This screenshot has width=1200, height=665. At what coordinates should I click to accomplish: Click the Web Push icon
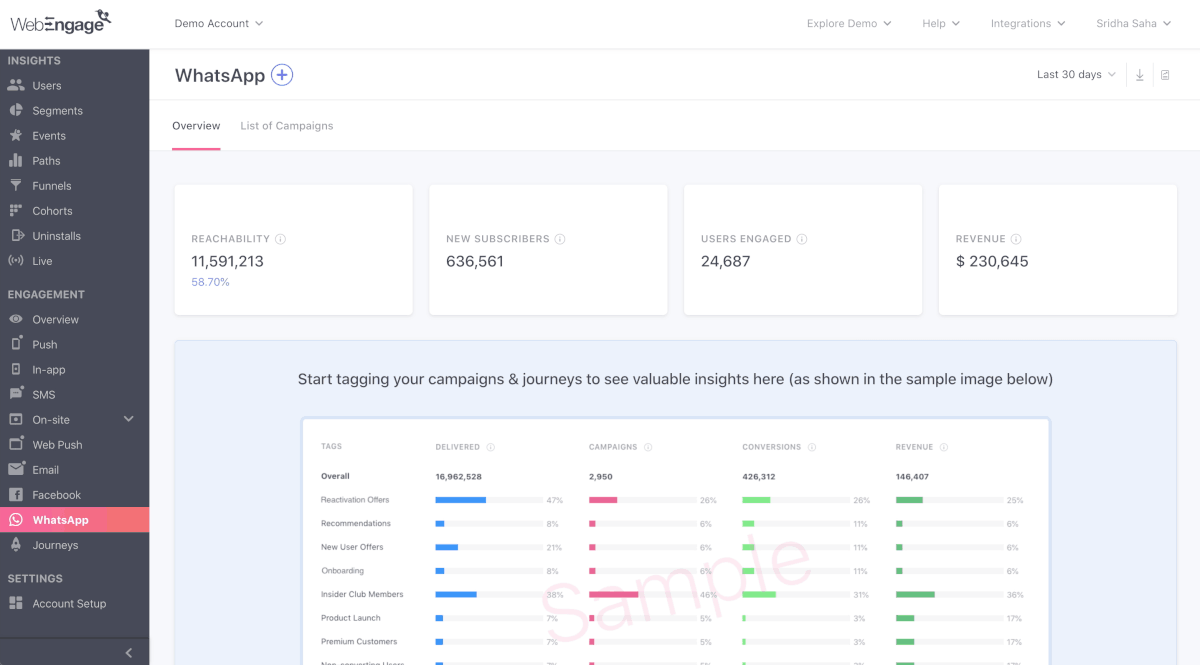pyautogui.click(x=16, y=445)
